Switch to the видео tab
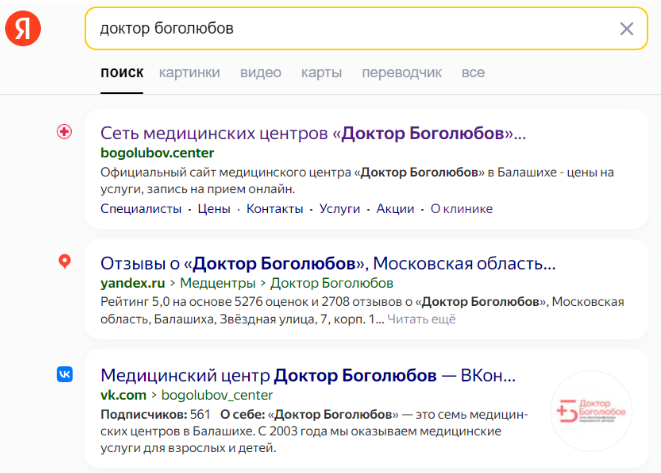 (x=260, y=73)
